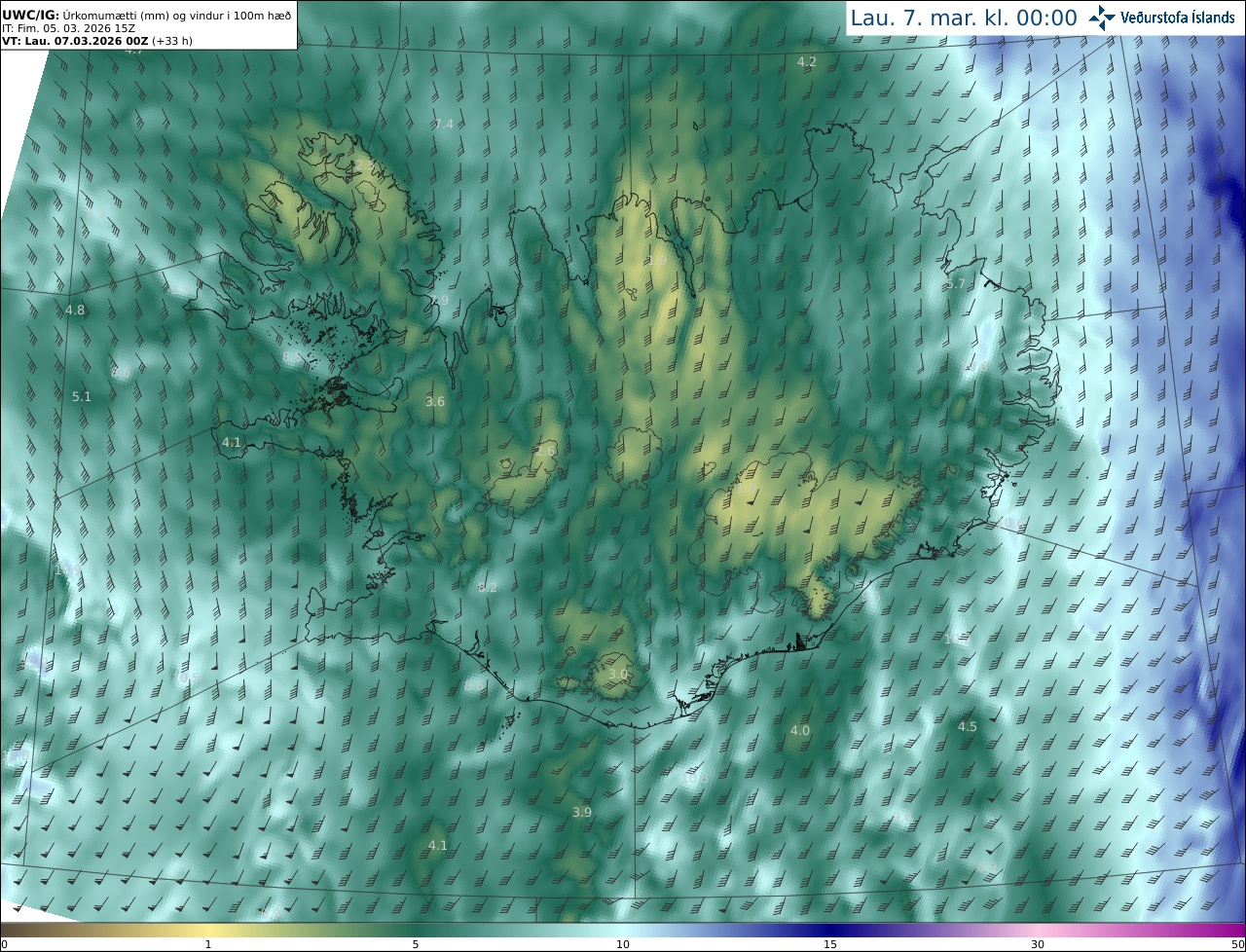Click the Veðurstofa Íslands logo icon

point(1102,18)
